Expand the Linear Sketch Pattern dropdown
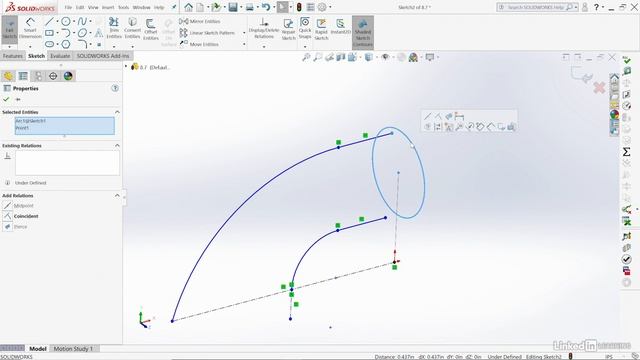The image size is (640, 360). click(244, 33)
